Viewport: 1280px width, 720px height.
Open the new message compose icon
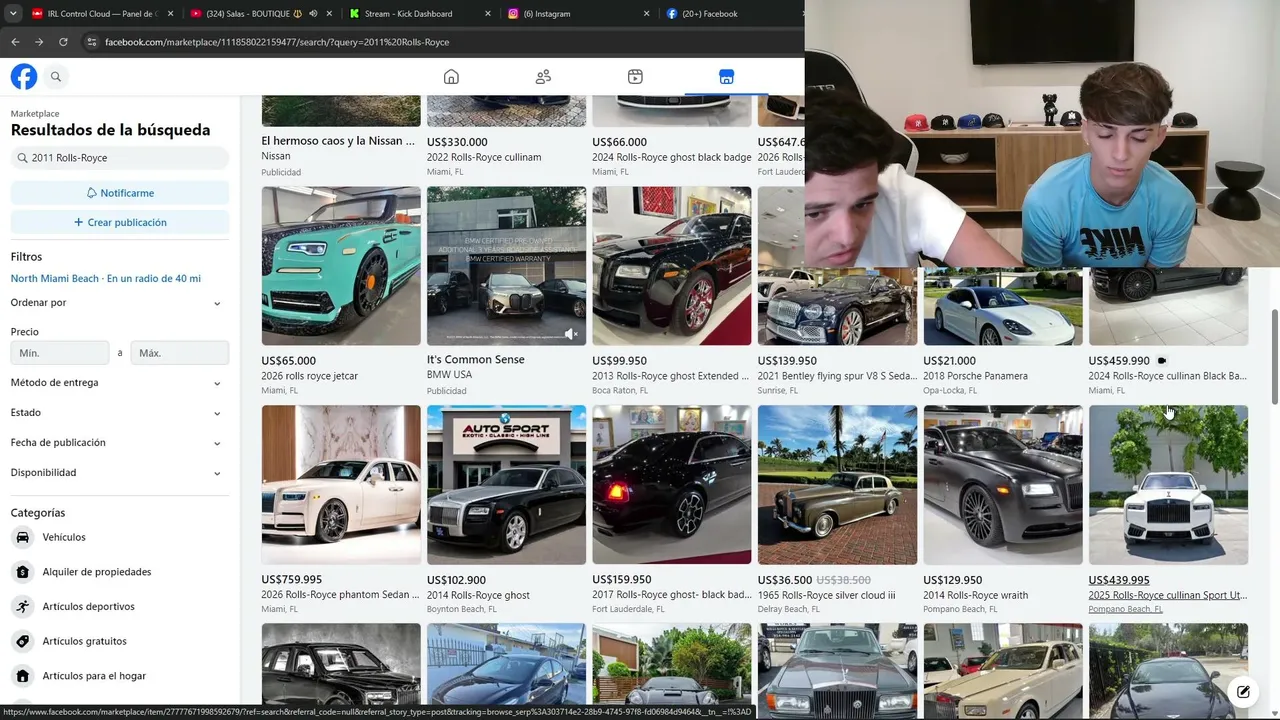coord(1243,691)
